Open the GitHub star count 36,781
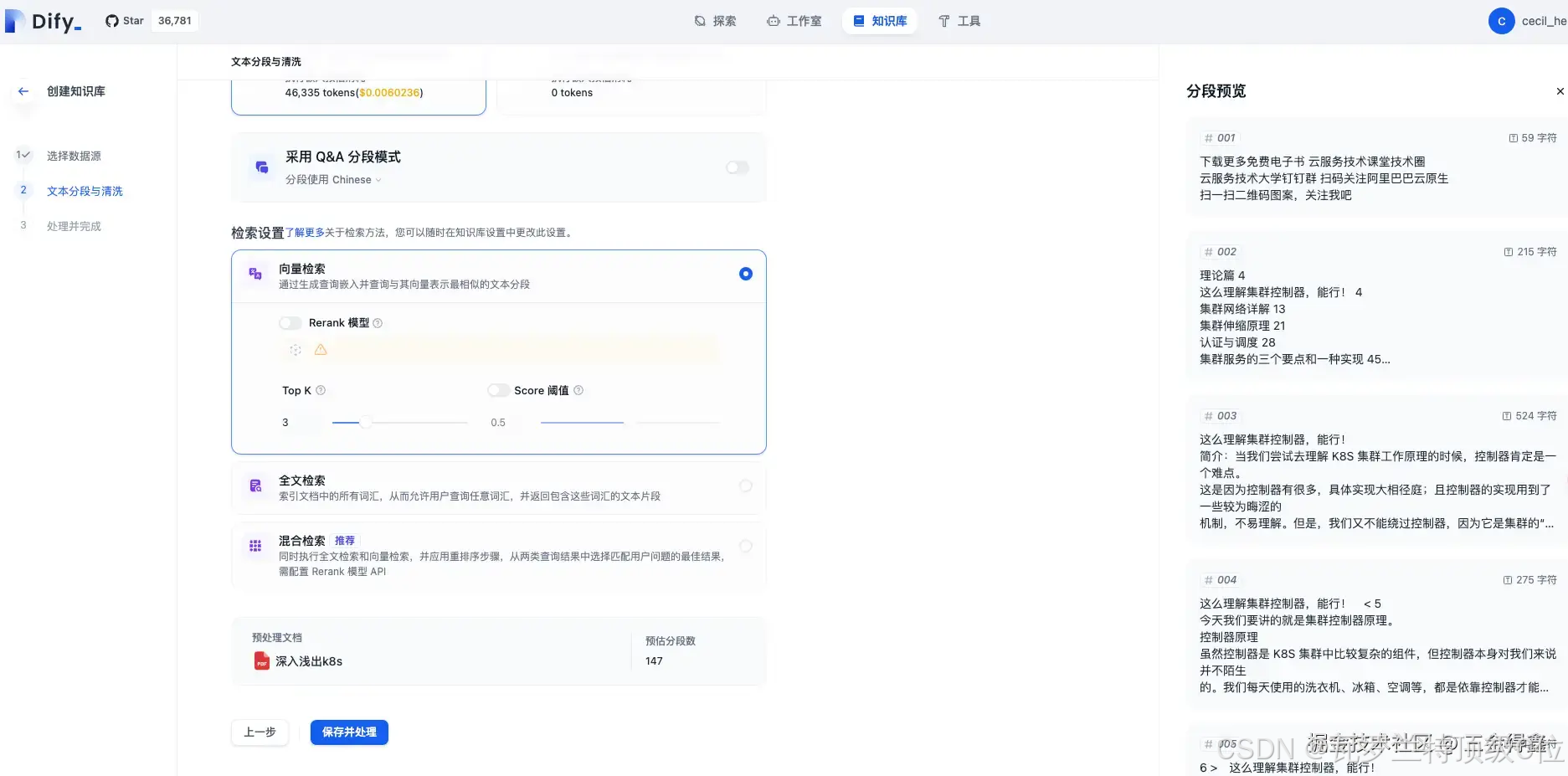 coord(175,21)
